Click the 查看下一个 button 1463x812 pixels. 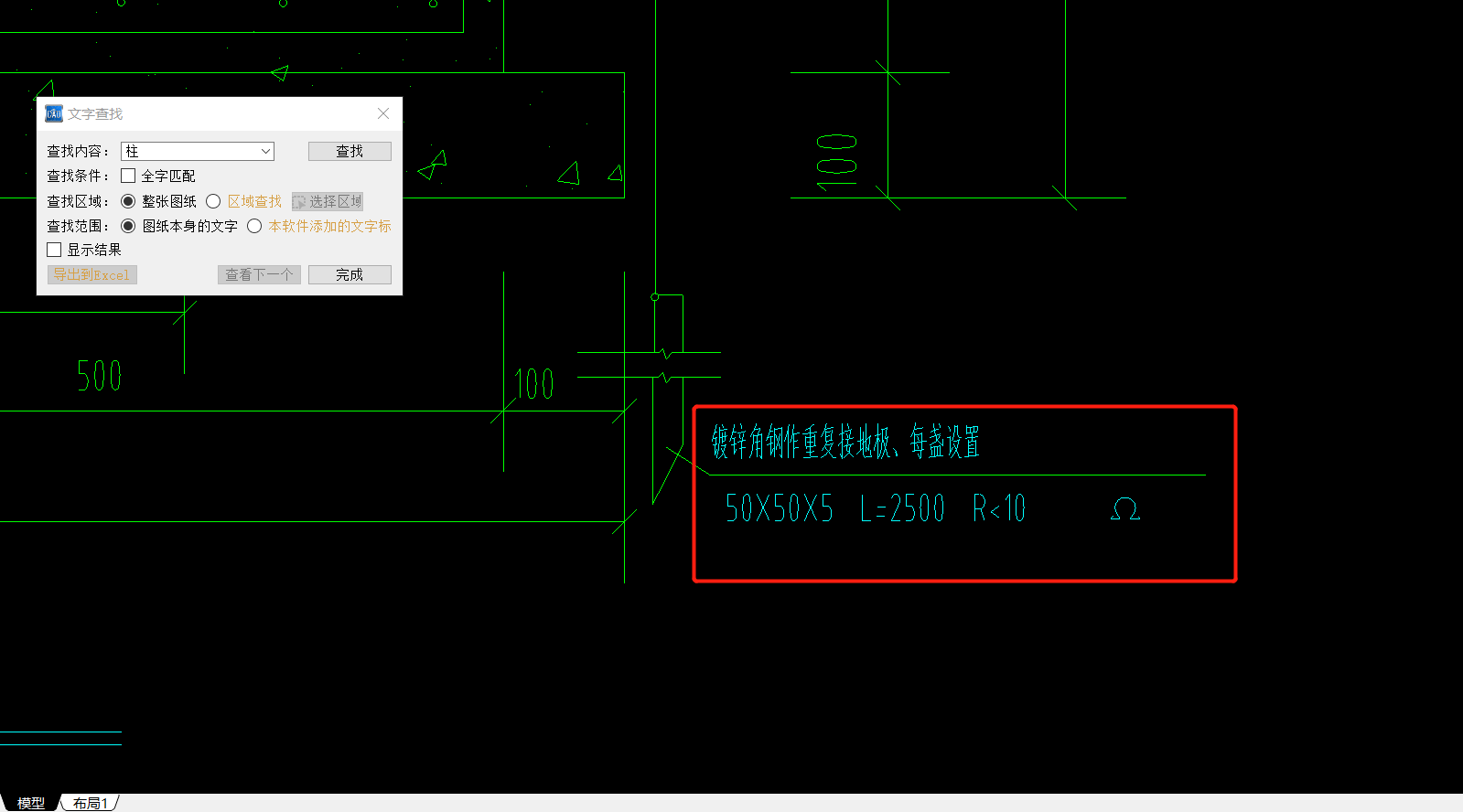tap(259, 274)
